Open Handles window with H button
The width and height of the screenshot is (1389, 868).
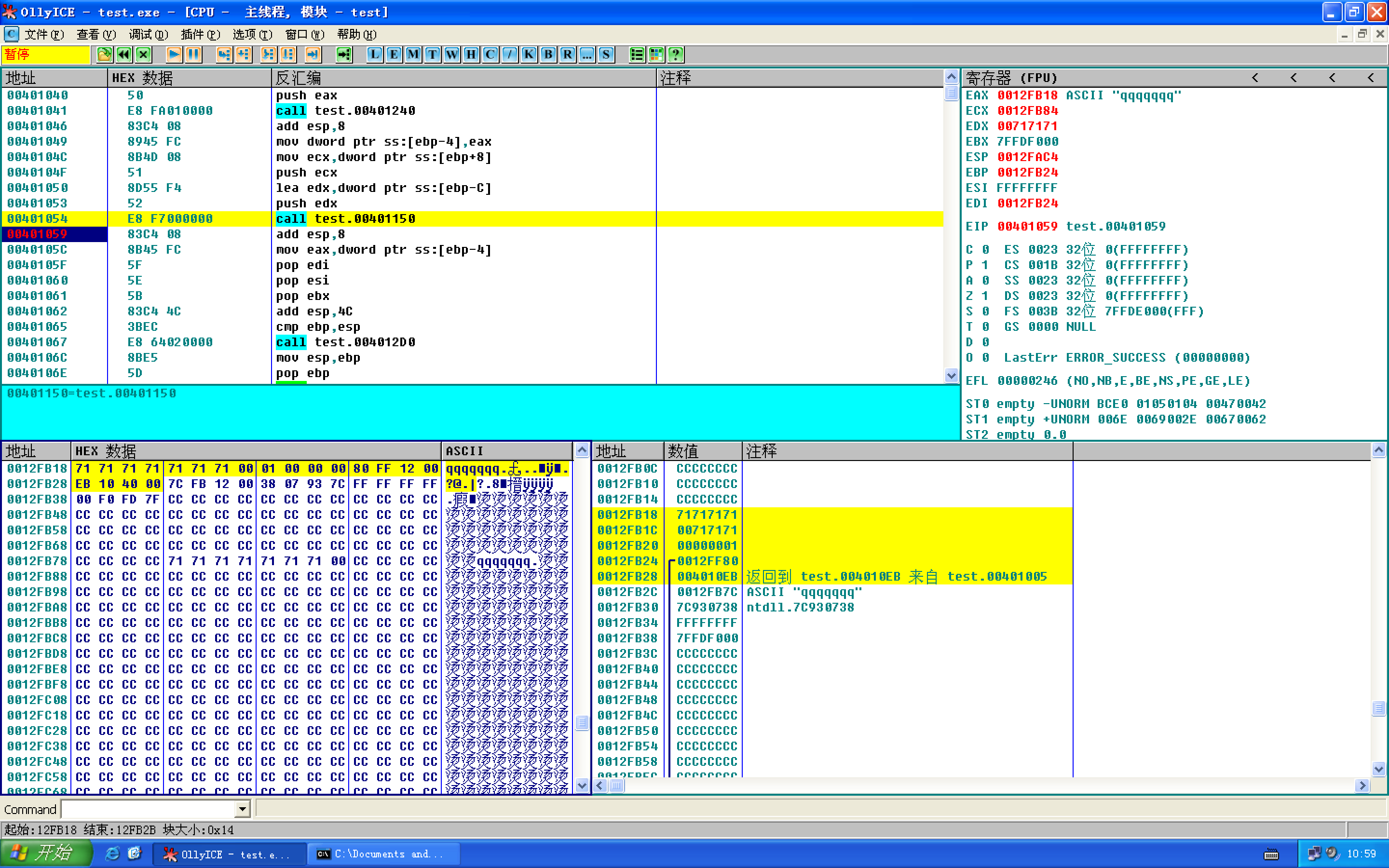click(x=471, y=54)
